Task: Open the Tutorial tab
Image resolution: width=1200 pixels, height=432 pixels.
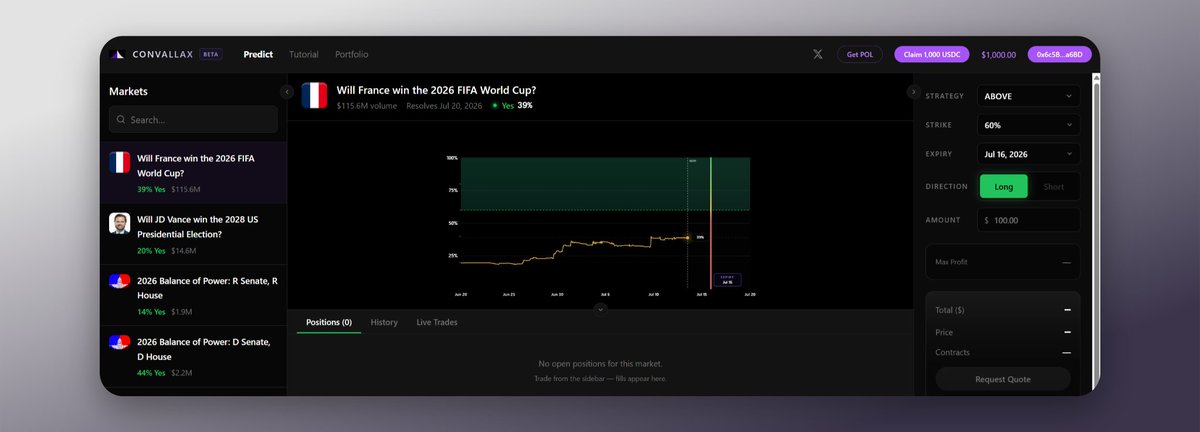Action: click(304, 54)
